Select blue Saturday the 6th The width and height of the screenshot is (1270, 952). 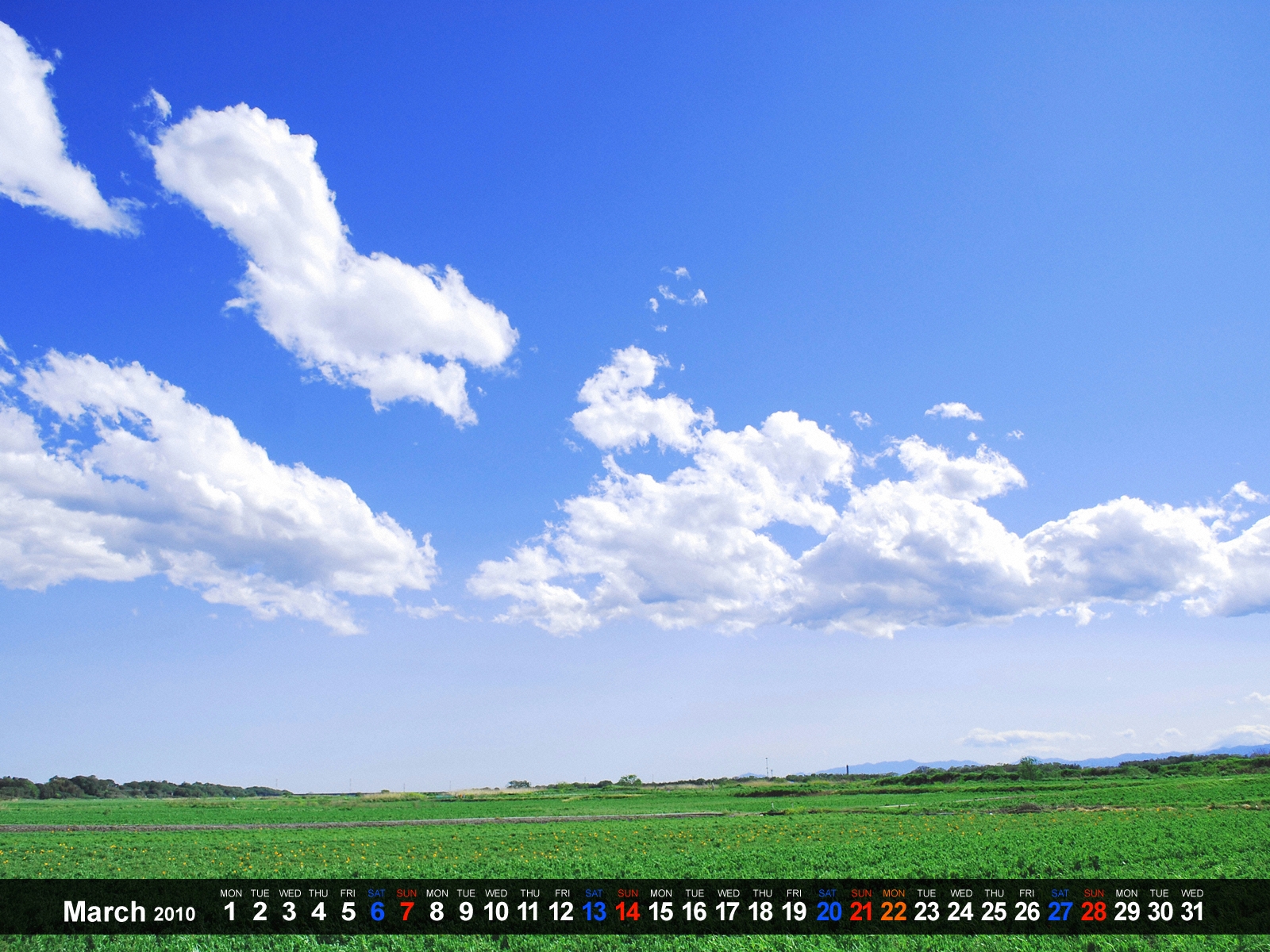tap(377, 912)
